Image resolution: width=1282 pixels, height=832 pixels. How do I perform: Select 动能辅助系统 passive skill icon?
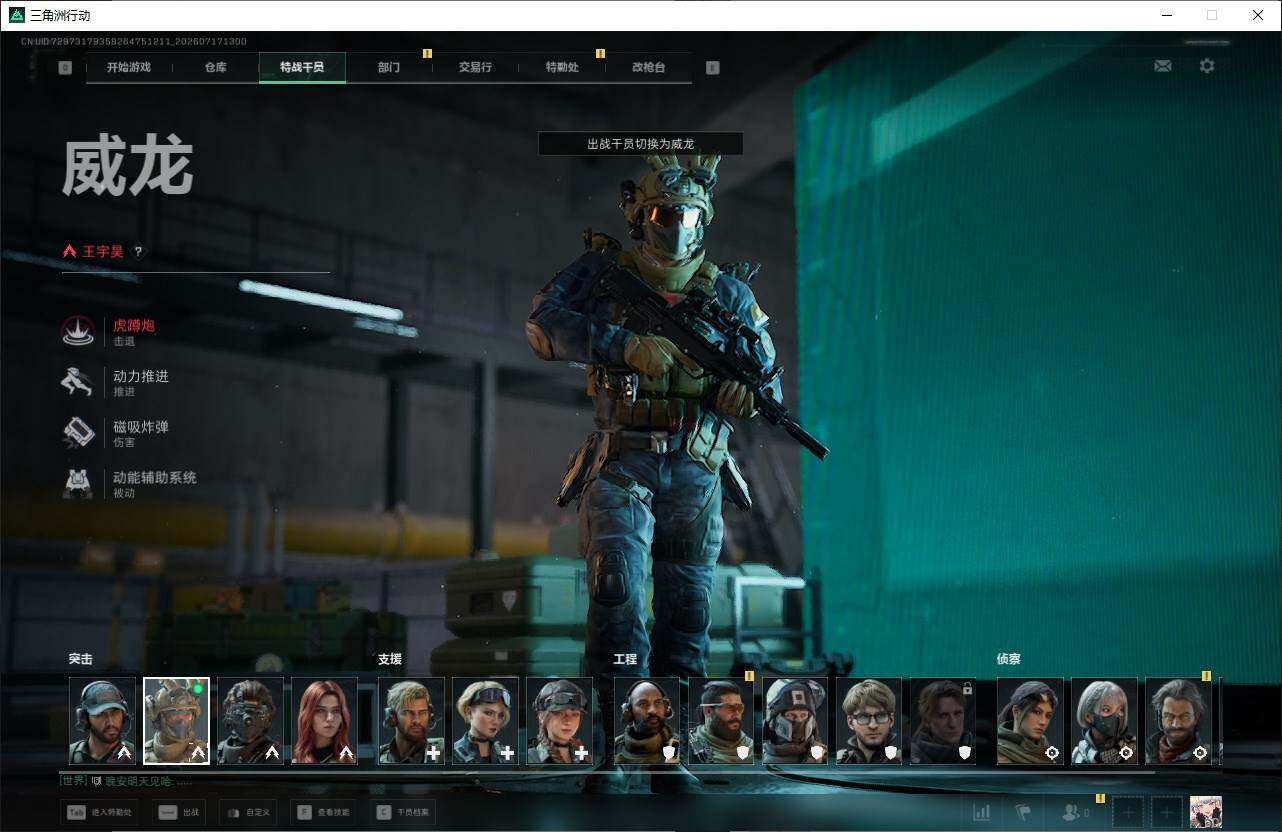[x=78, y=484]
